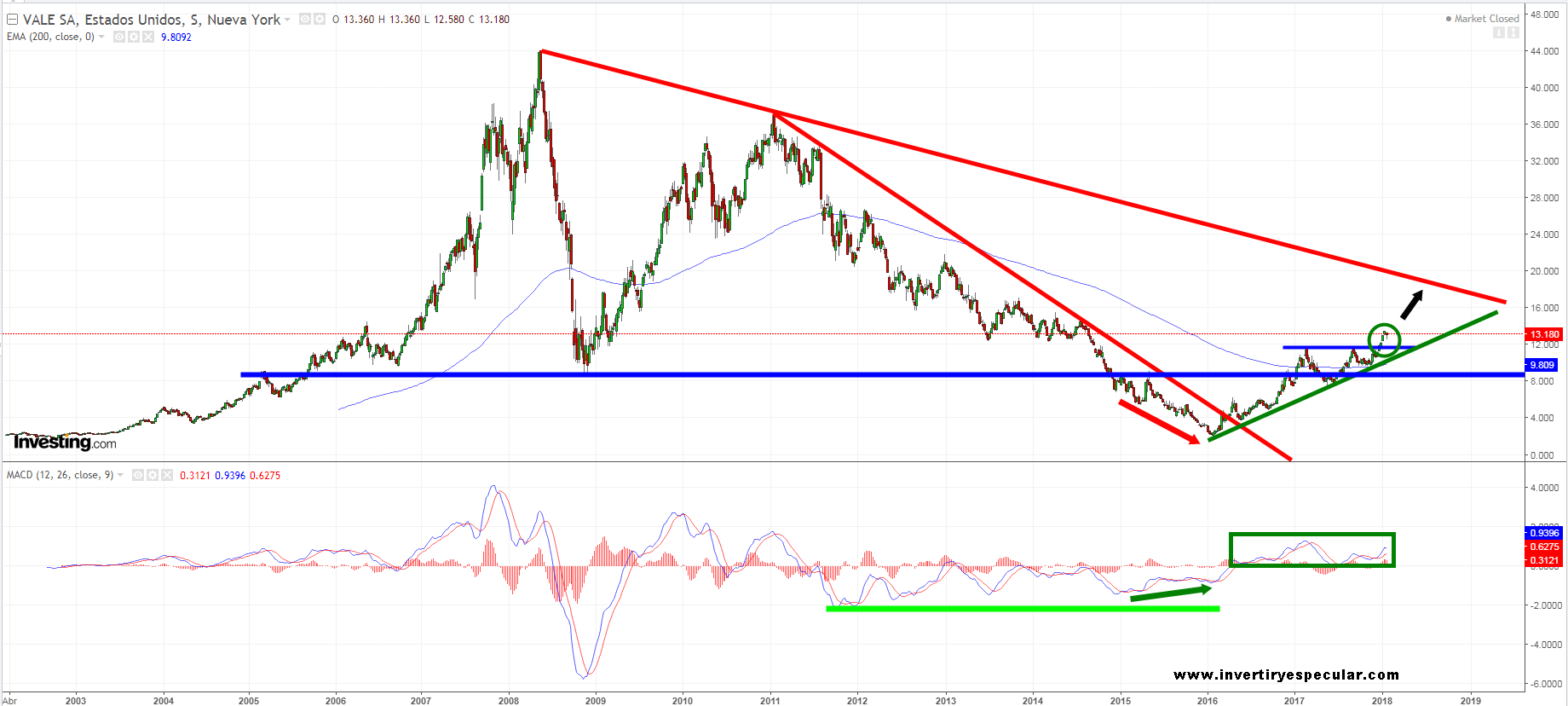Image resolution: width=1568 pixels, height=706 pixels.
Task: Expand the MACD indicator dropdown
Action: point(120,475)
